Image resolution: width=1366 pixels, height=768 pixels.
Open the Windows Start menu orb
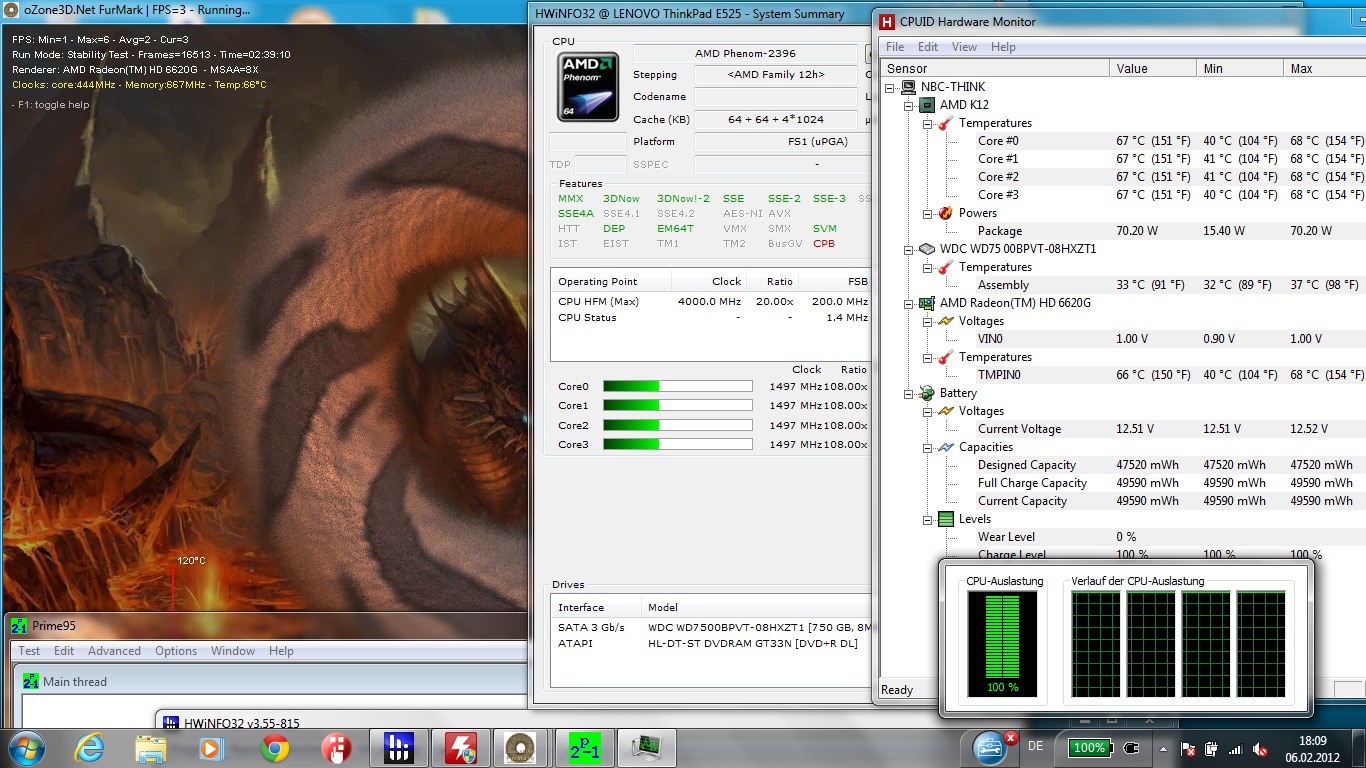coord(26,748)
